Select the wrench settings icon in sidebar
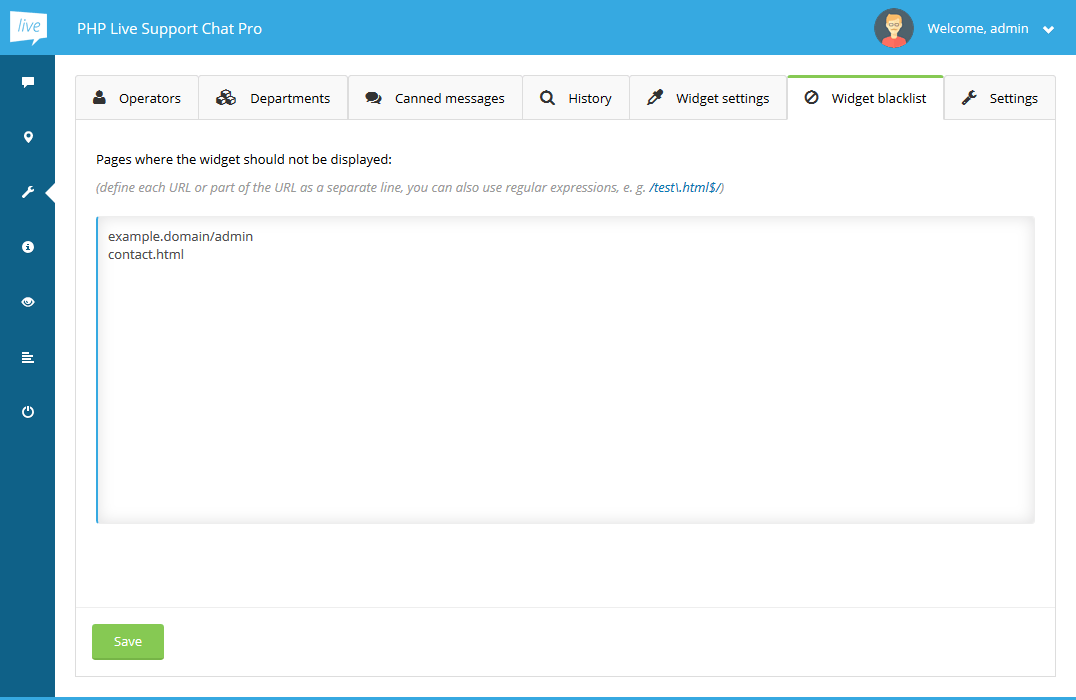The height and width of the screenshot is (700, 1076). pyautogui.click(x=28, y=192)
